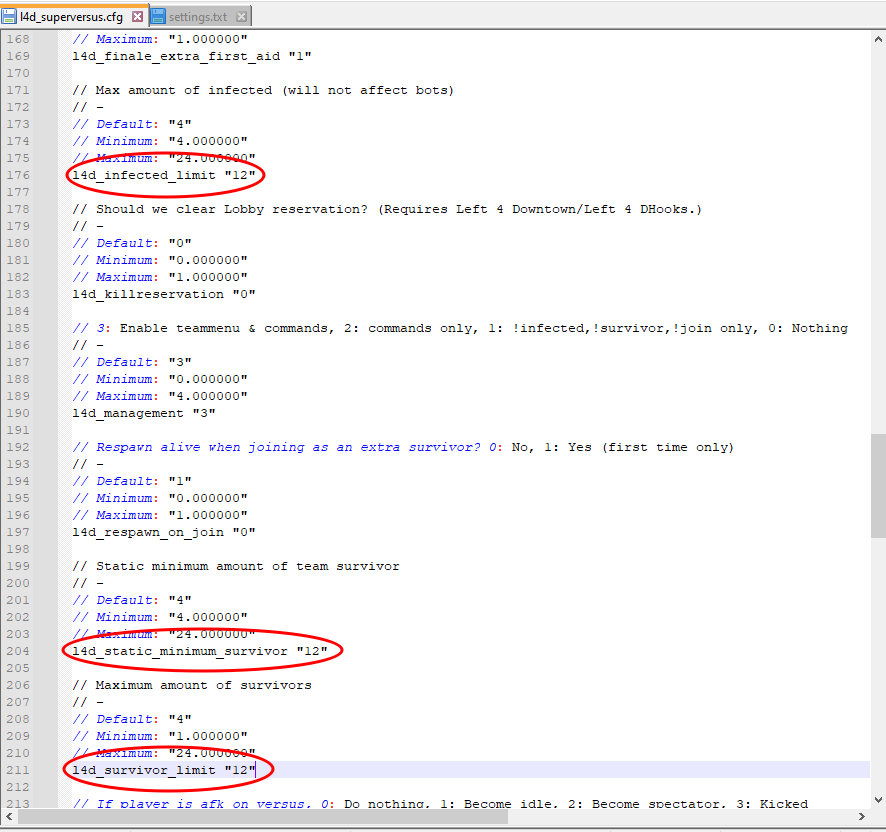This screenshot has height=832, width=886.
Task: Click the l4d_static_minimum_survivor setting line
Action: (x=200, y=651)
